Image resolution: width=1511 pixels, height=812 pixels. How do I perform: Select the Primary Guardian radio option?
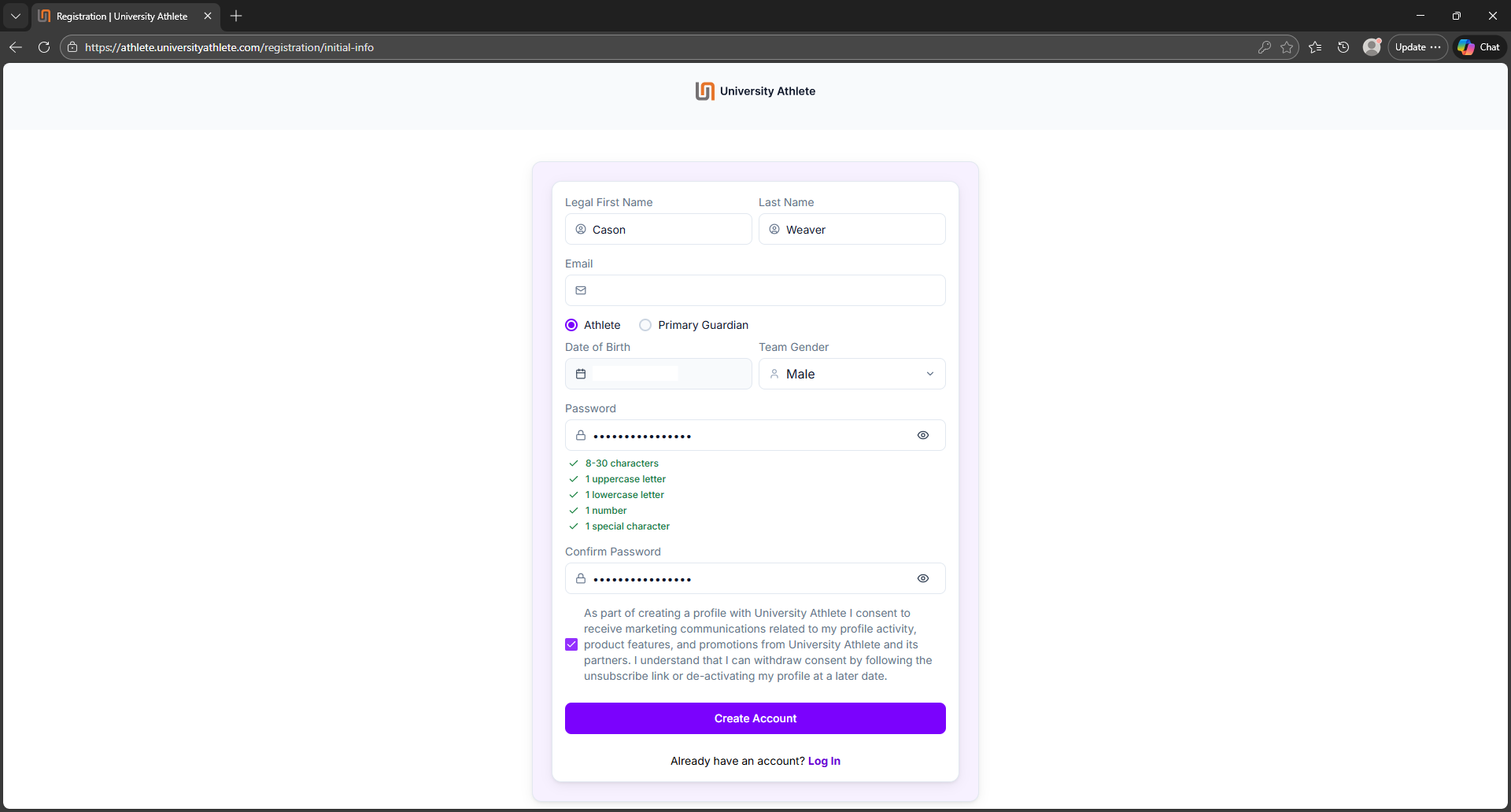point(645,325)
